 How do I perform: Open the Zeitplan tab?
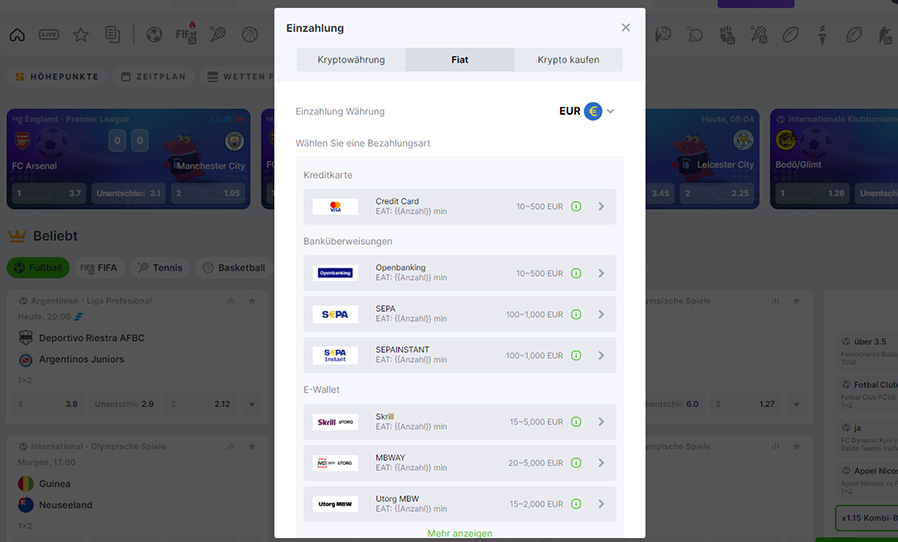[x=153, y=76]
